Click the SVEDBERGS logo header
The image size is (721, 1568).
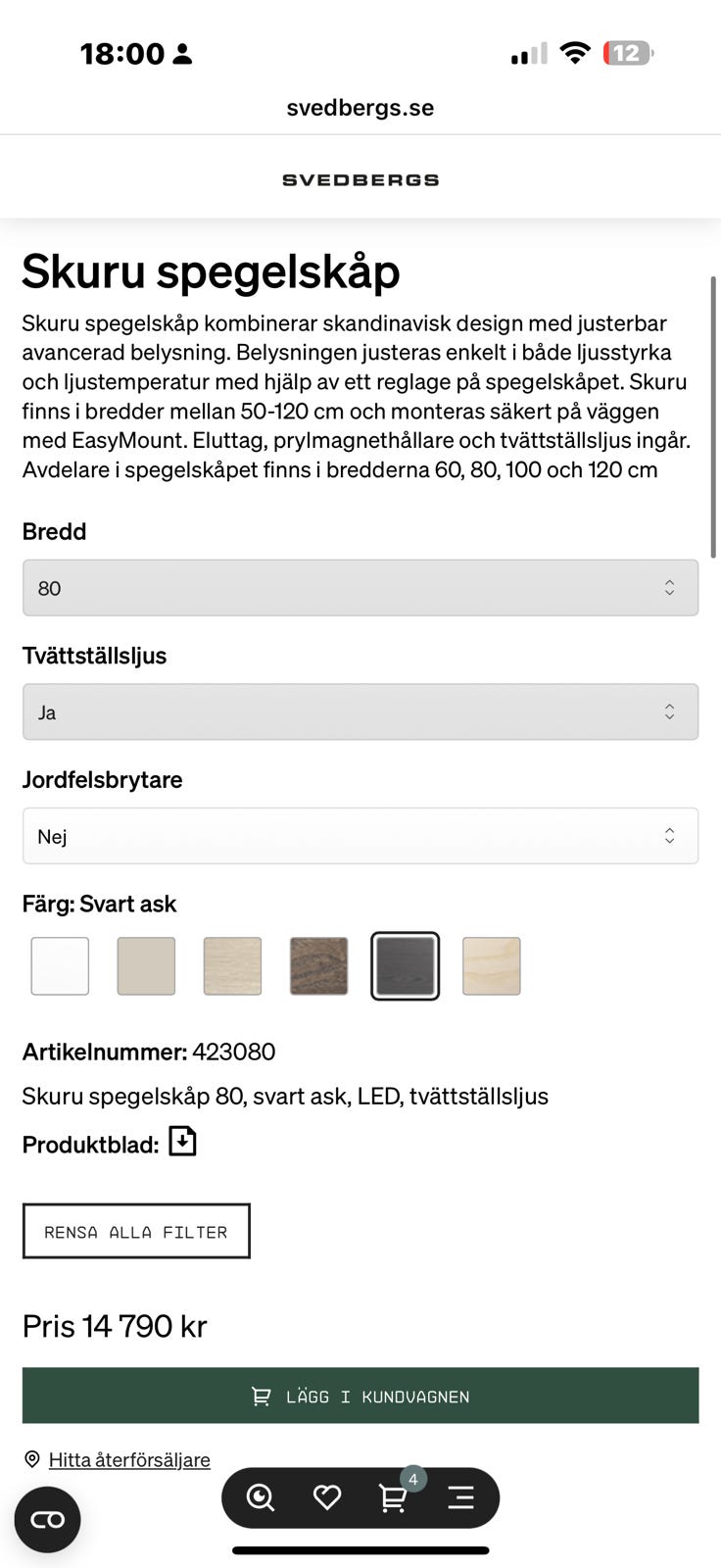[360, 178]
